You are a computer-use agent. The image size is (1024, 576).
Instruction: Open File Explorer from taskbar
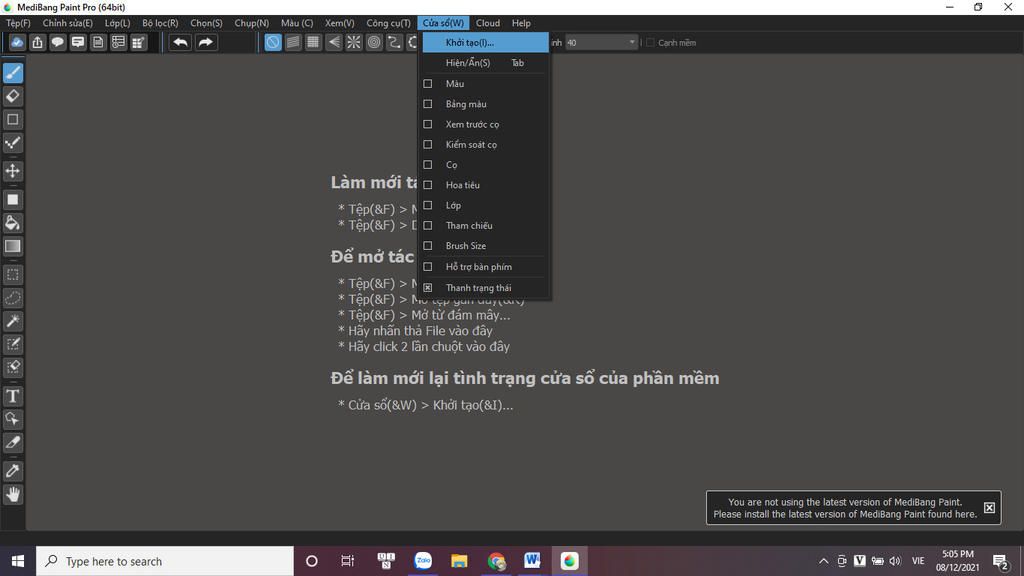coord(459,561)
